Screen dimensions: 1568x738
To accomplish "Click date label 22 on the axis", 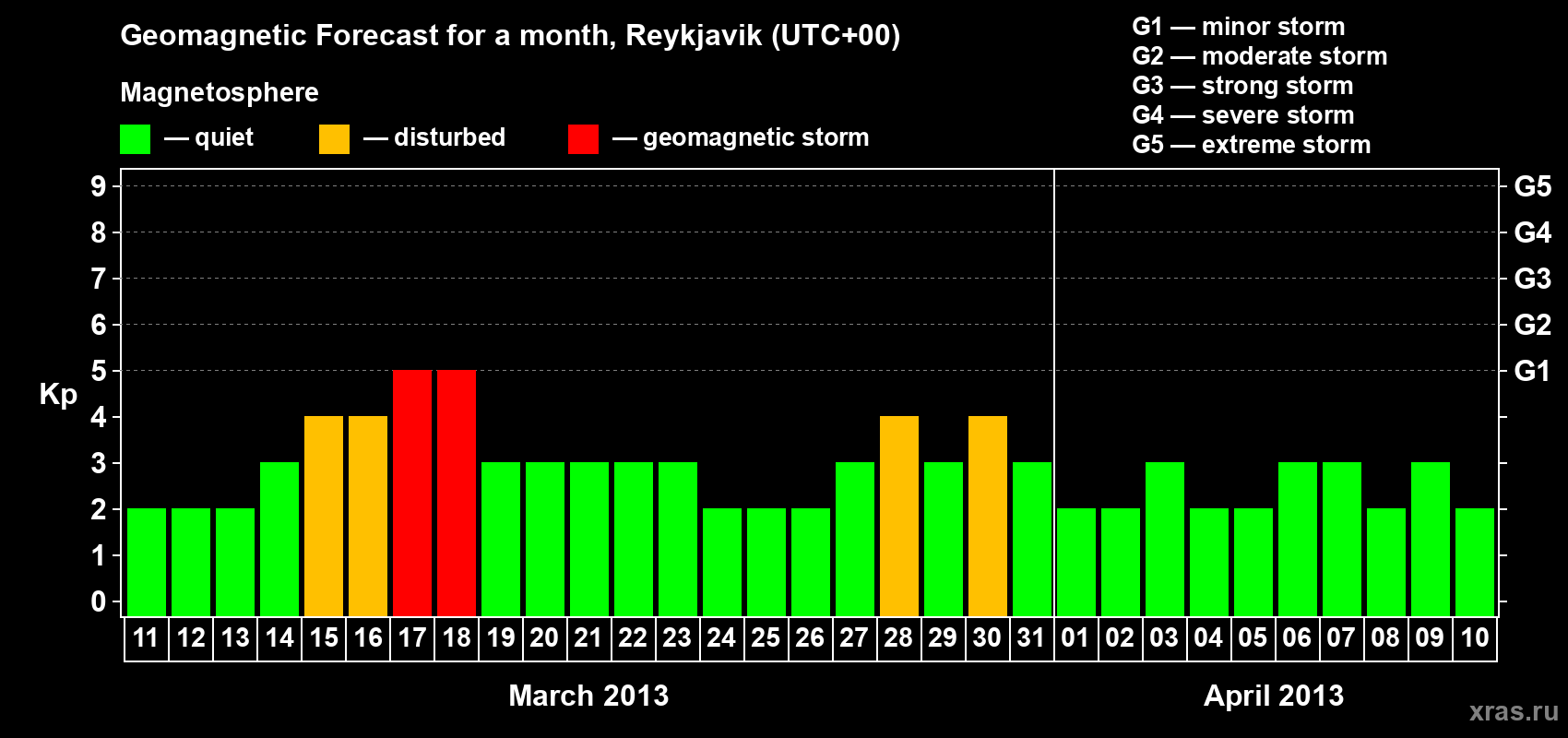I will coord(634,638).
